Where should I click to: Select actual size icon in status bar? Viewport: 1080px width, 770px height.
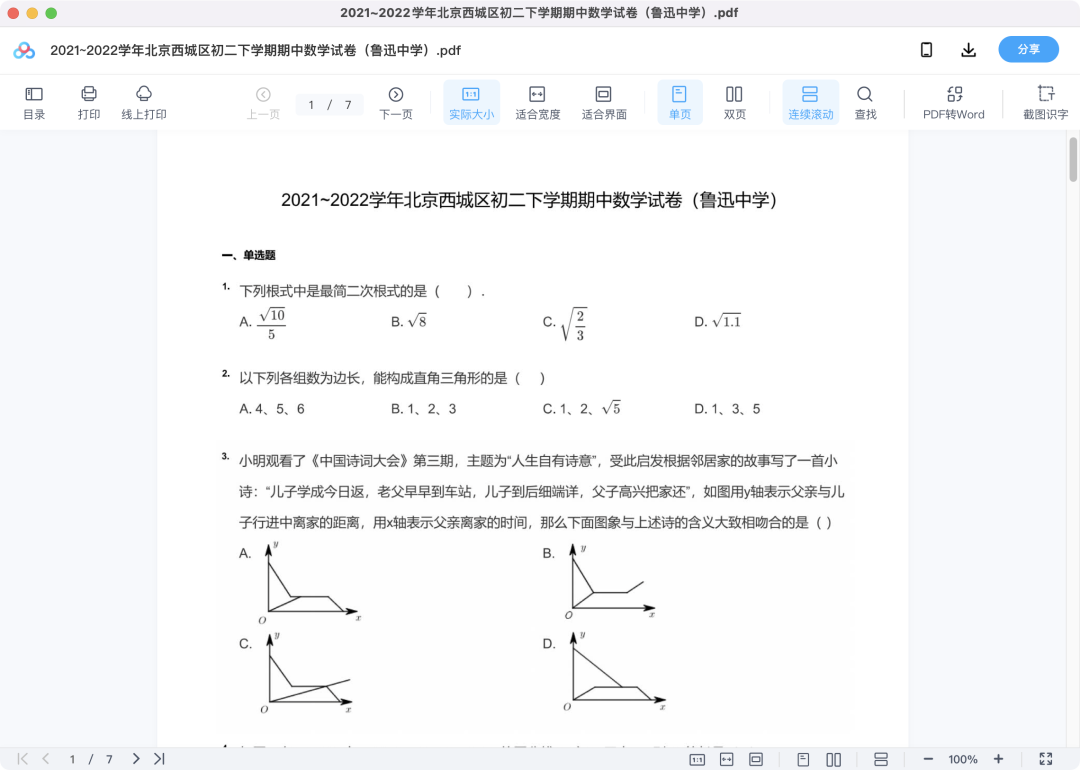click(x=697, y=759)
